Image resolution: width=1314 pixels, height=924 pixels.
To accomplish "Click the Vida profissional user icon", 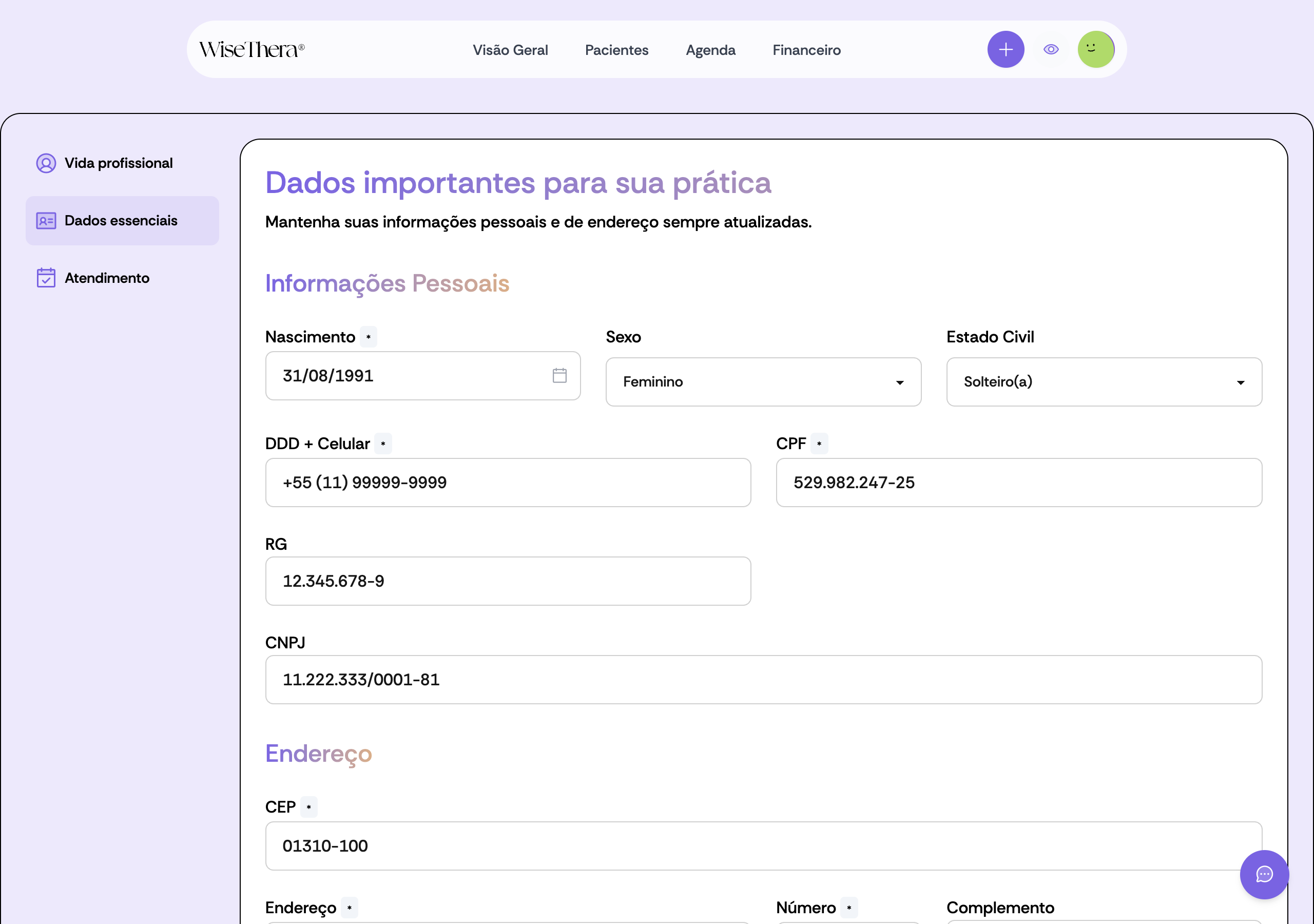I will coord(46,163).
